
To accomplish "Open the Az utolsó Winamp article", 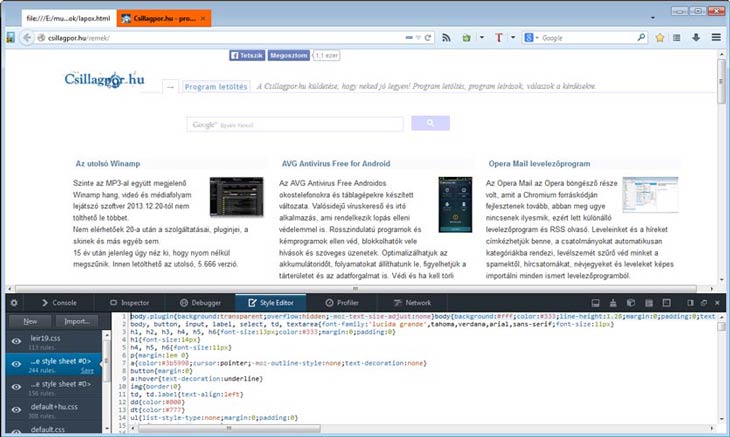I will 108,163.
